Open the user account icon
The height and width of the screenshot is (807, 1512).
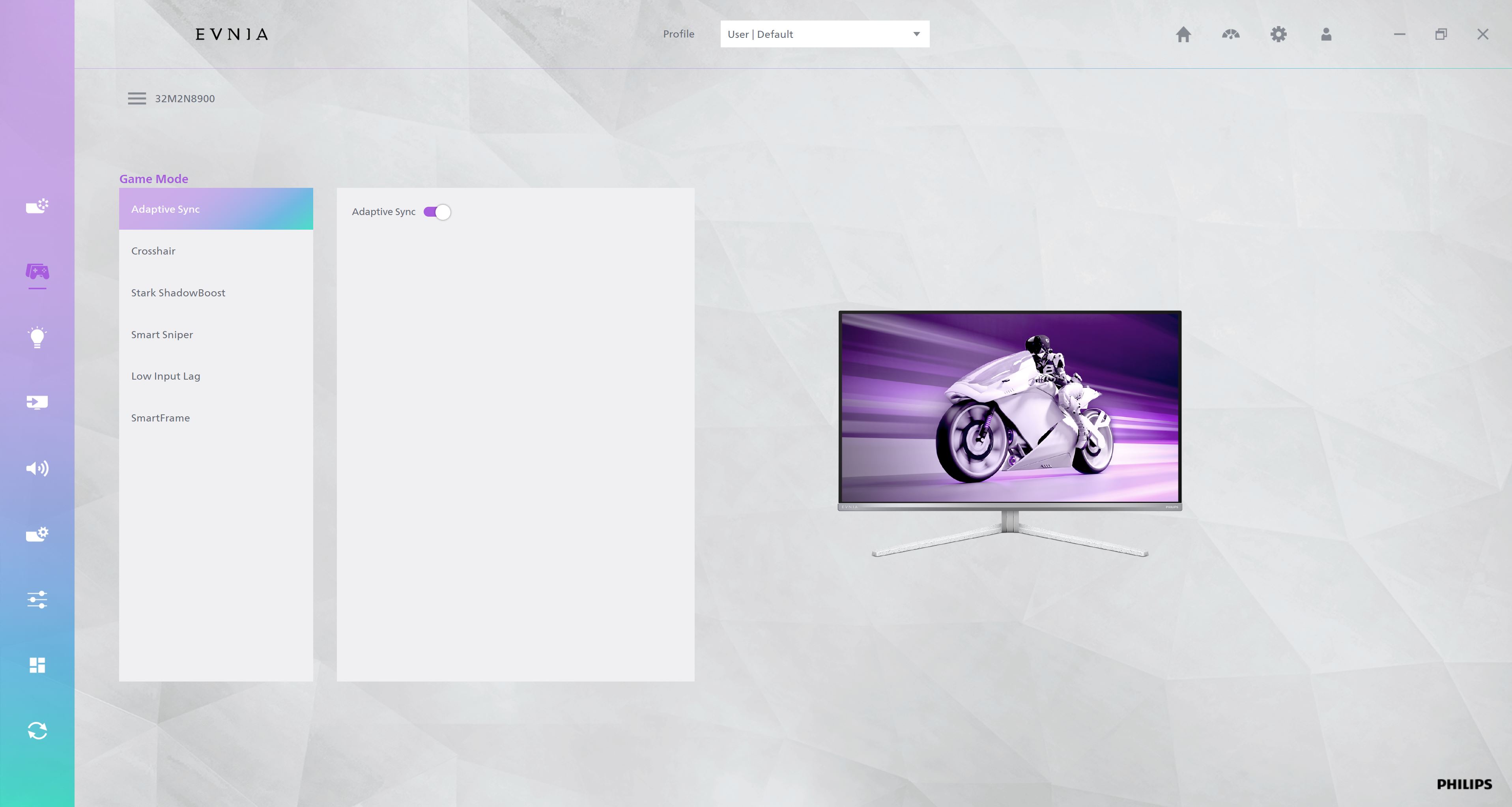point(1326,35)
